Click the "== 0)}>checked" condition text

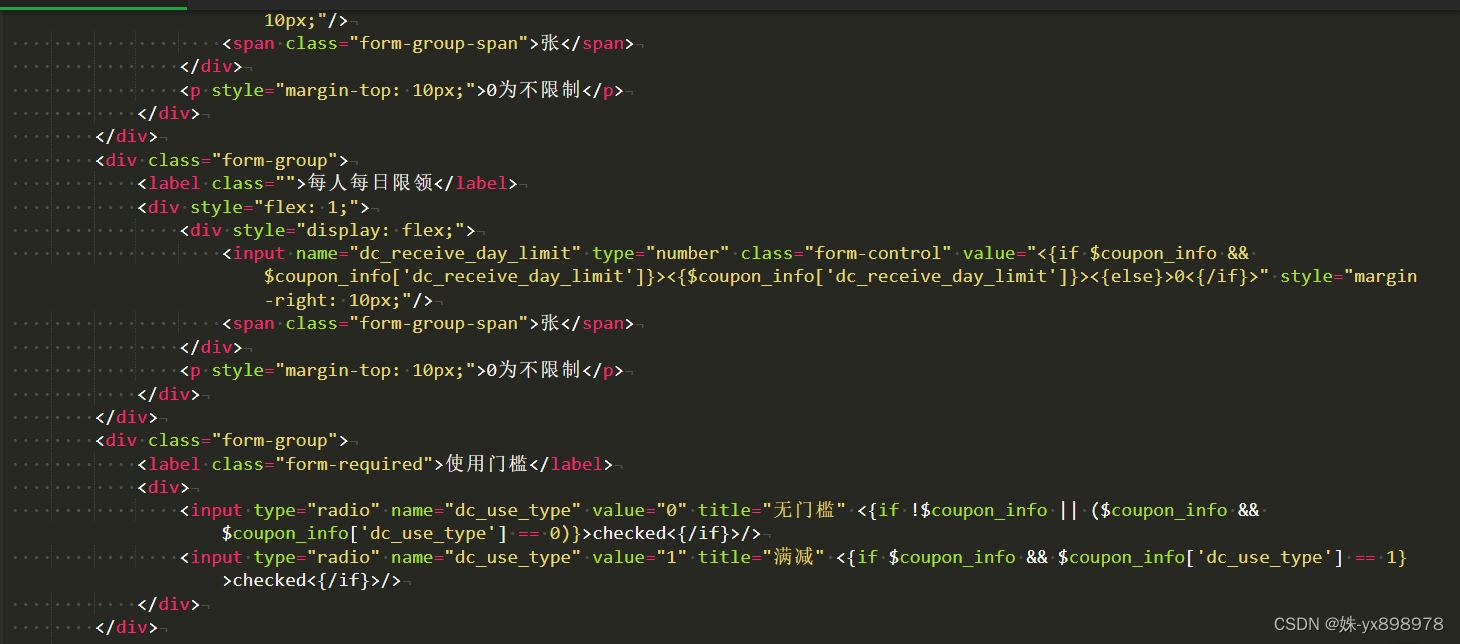pos(591,533)
